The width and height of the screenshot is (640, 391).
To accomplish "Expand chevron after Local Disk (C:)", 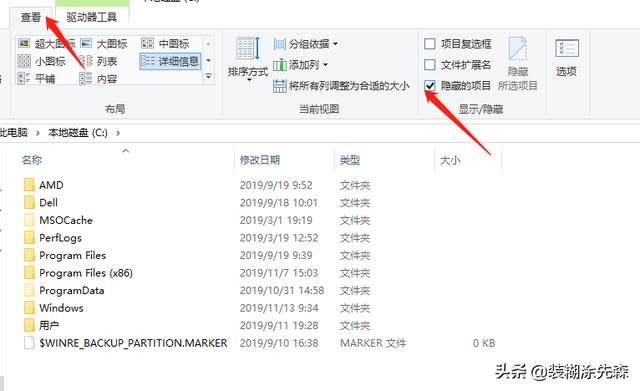I will point(118,133).
